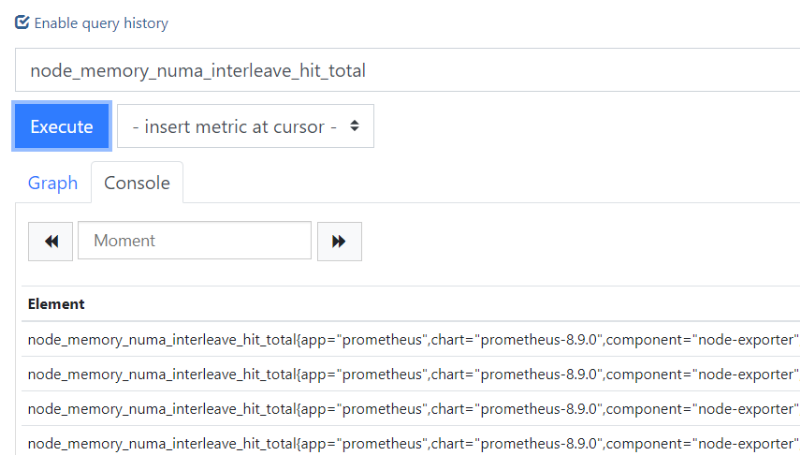This screenshot has height=455, width=800.
Task: Click component="node-exporter" text in the second row
Action: [702, 374]
